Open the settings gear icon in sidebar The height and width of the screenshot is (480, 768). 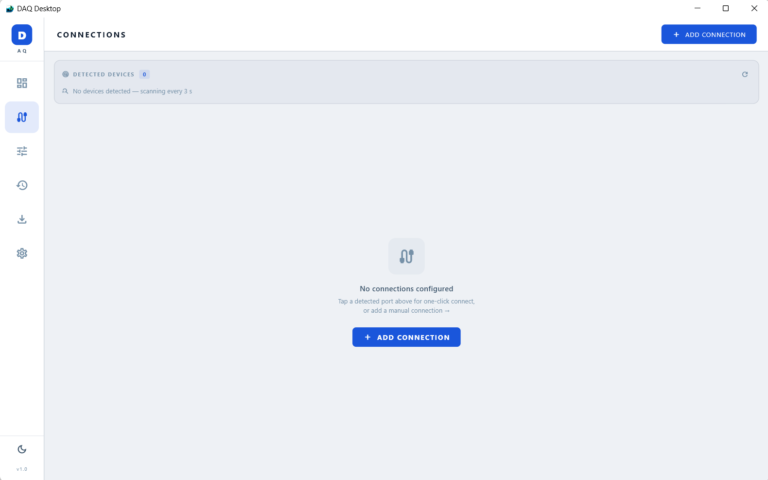point(22,253)
